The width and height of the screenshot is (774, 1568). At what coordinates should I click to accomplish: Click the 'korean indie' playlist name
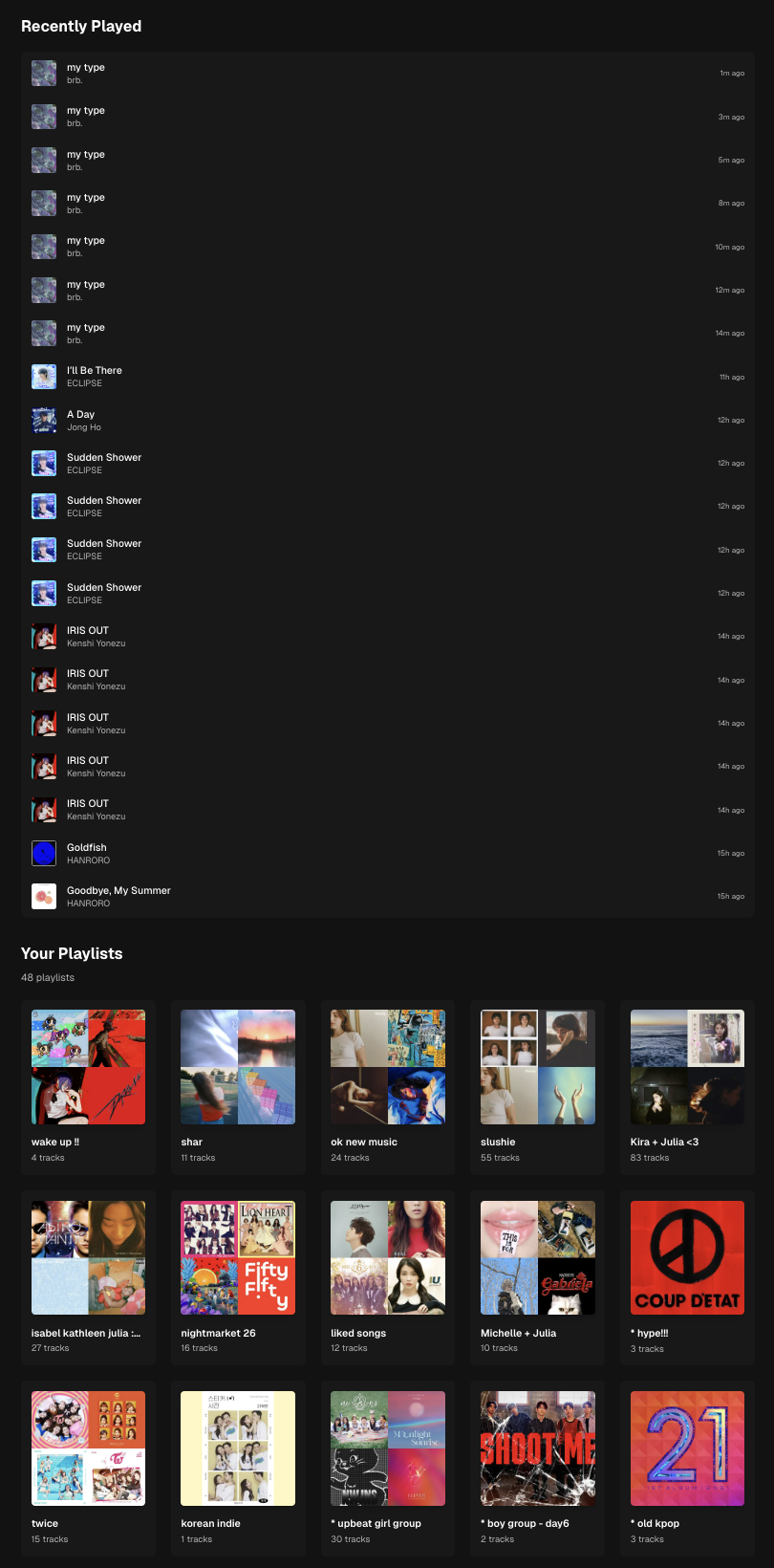210,1523
